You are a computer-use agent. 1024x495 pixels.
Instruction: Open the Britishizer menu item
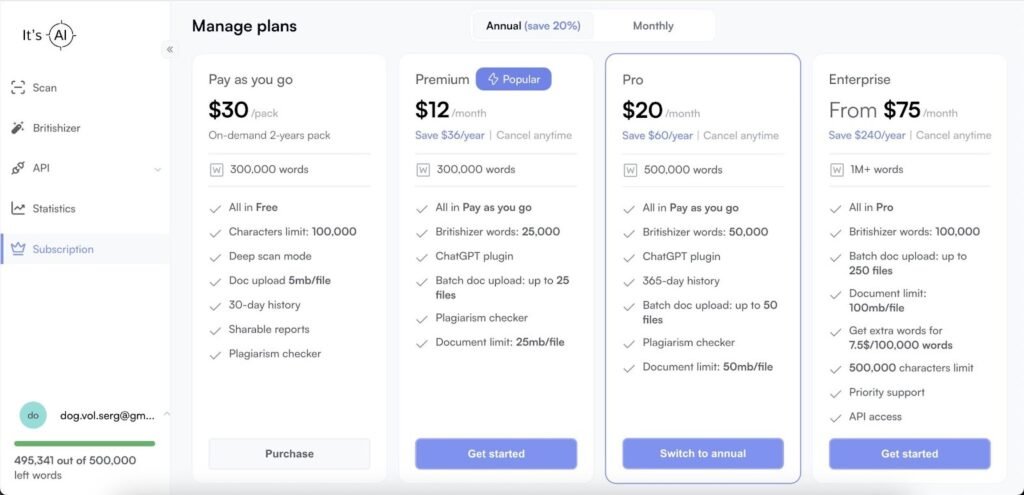pos(56,128)
